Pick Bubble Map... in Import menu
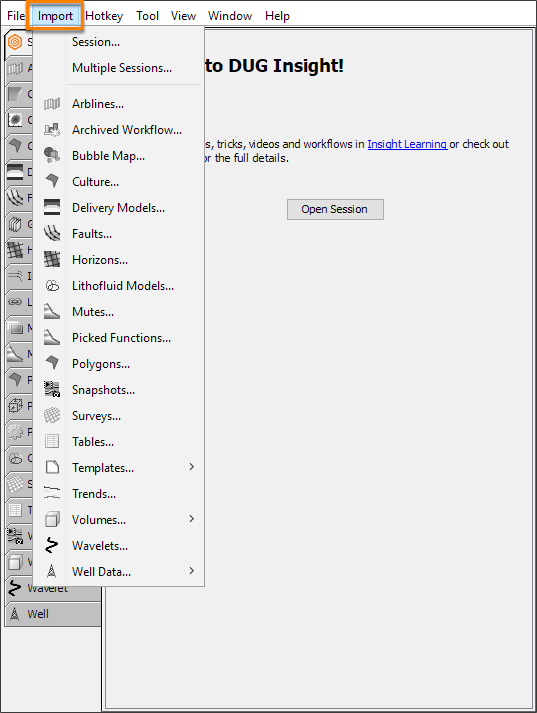Image resolution: width=537 pixels, height=713 pixels. pos(118,156)
